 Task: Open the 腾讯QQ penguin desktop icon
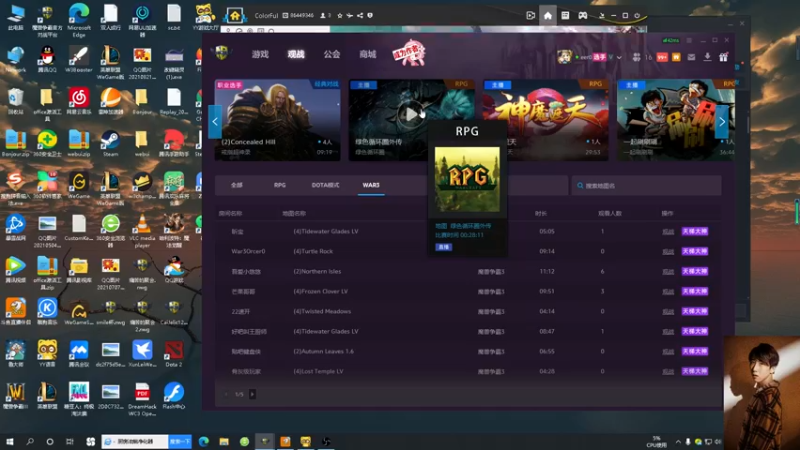click(x=47, y=59)
